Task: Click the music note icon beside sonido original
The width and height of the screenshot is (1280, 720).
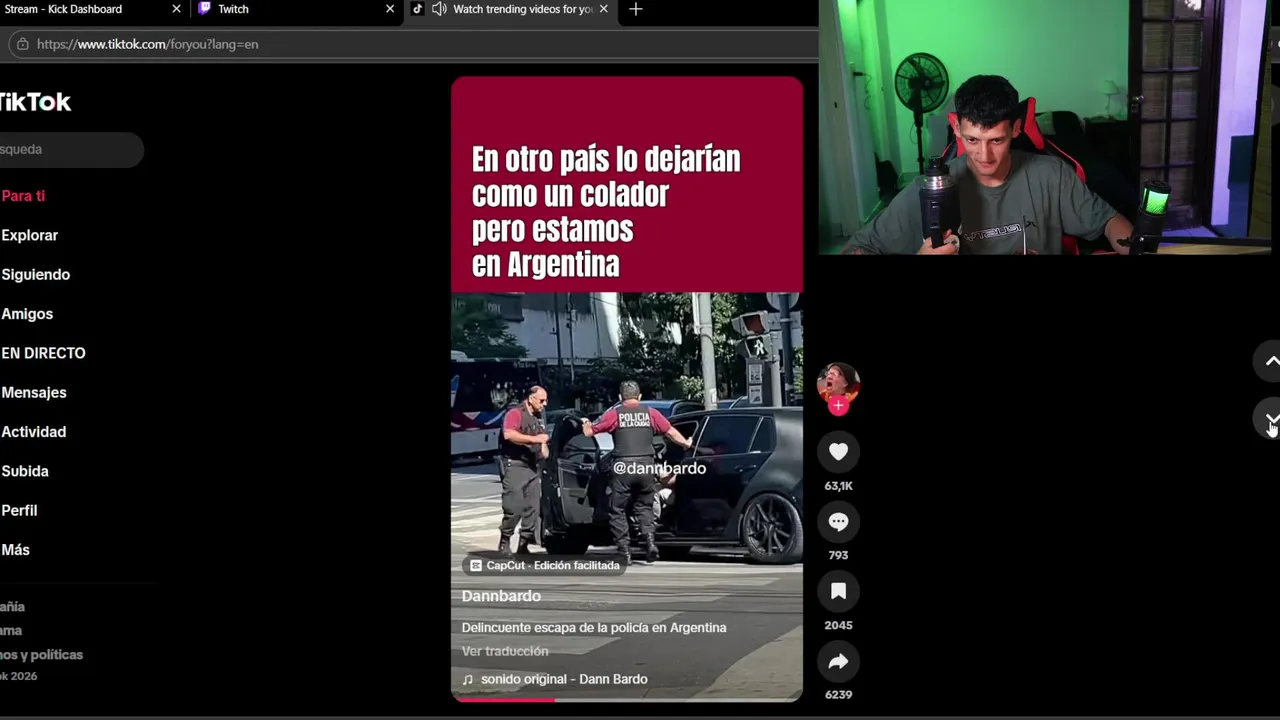Action: [x=467, y=679]
